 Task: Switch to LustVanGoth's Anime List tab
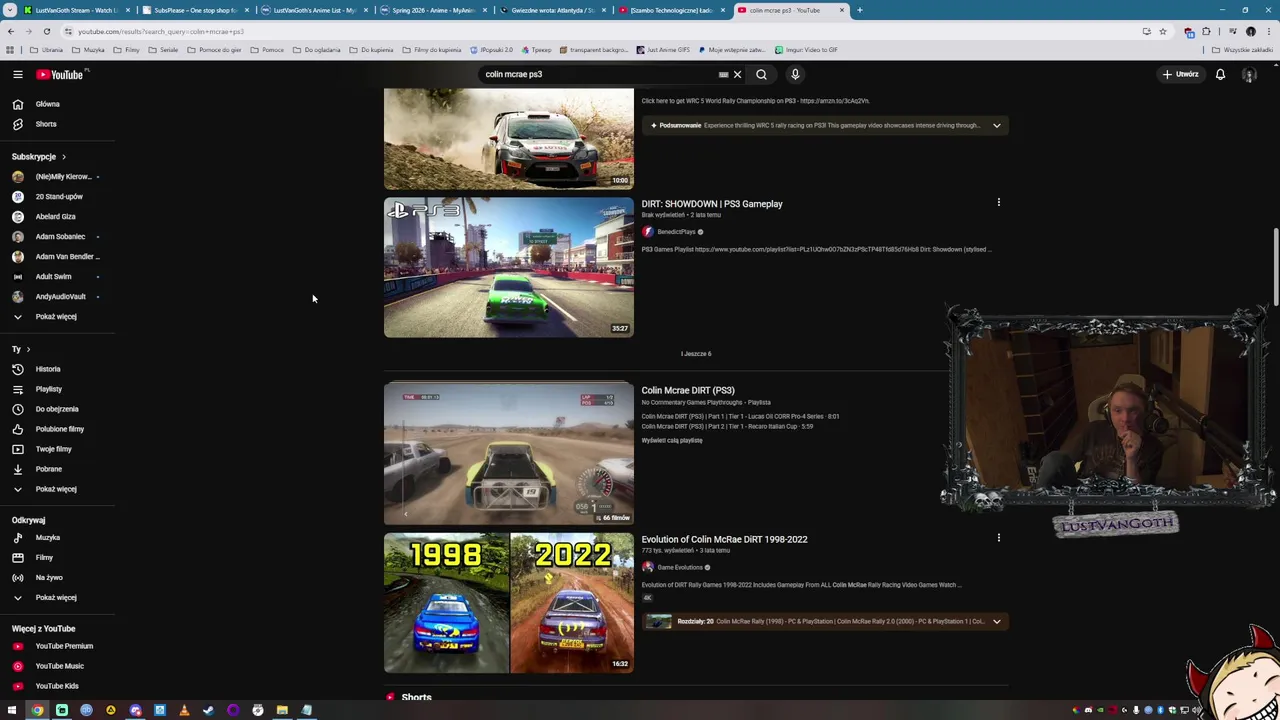314,10
